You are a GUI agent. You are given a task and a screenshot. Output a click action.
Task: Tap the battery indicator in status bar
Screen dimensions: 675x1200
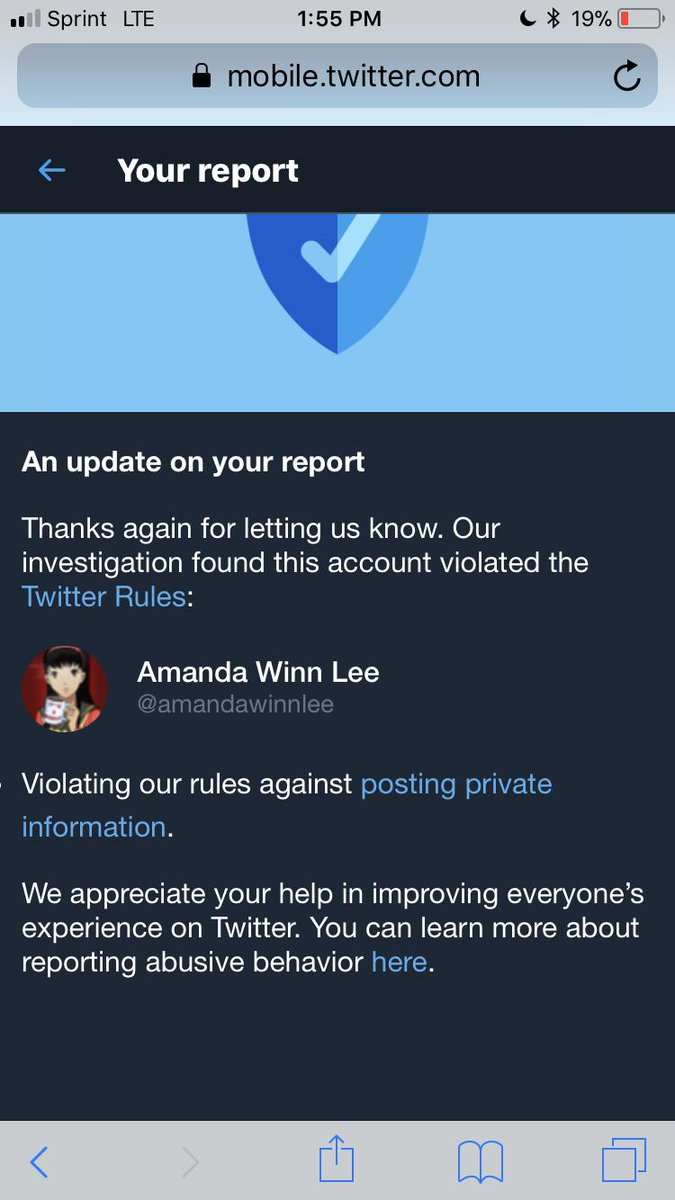point(639,18)
